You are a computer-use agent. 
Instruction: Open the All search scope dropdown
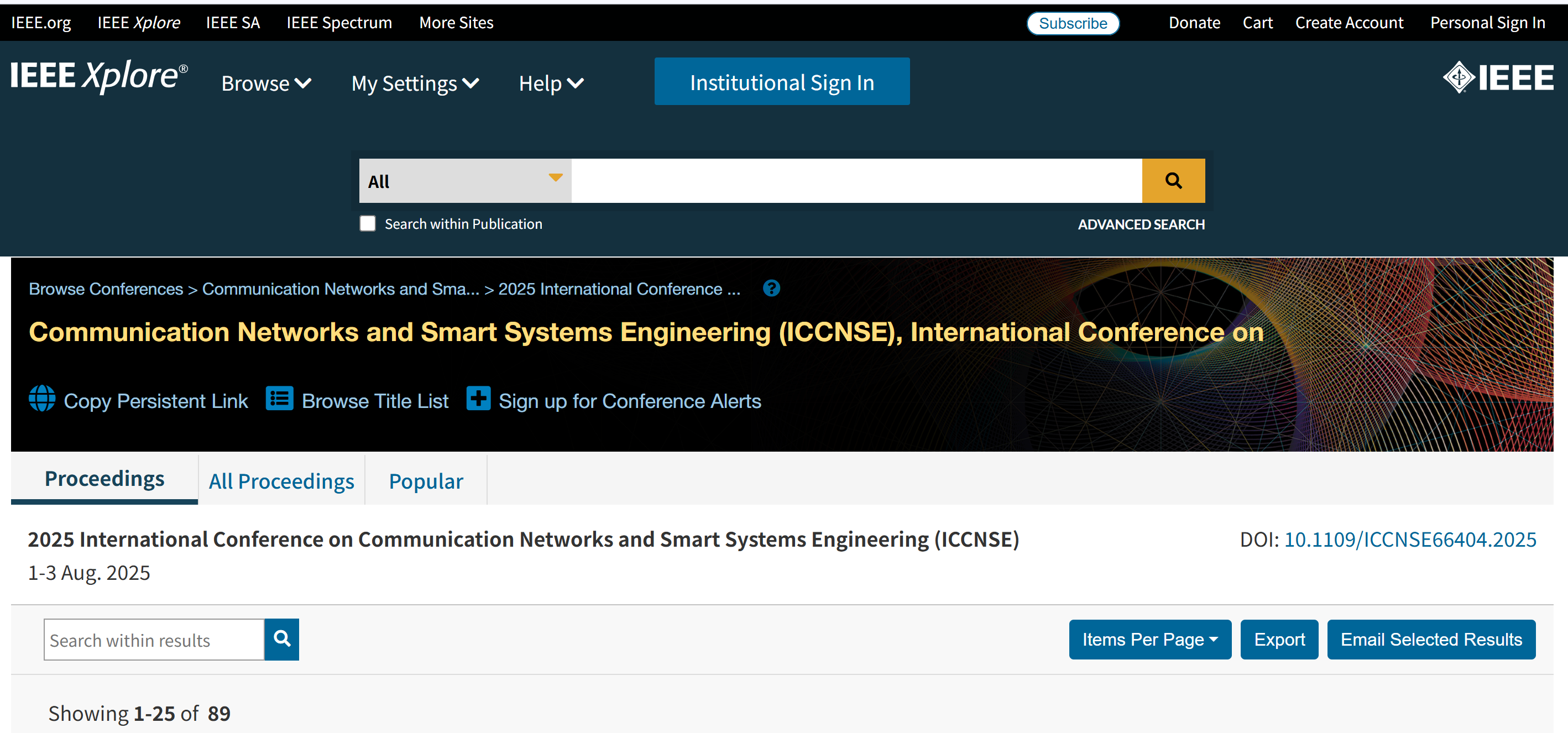(464, 181)
